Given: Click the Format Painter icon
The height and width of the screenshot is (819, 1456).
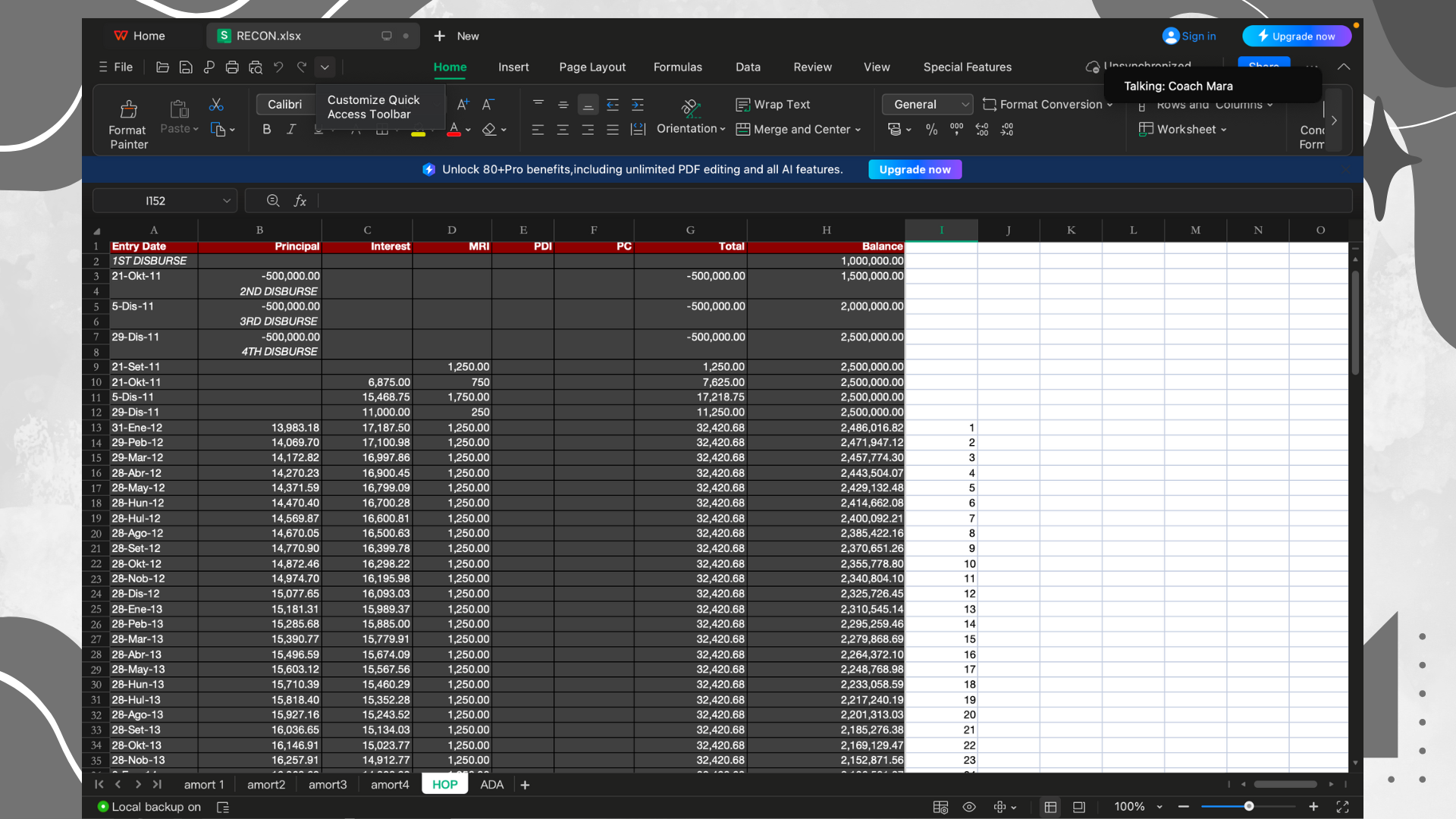Looking at the screenshot, I should tap(128, 110).
